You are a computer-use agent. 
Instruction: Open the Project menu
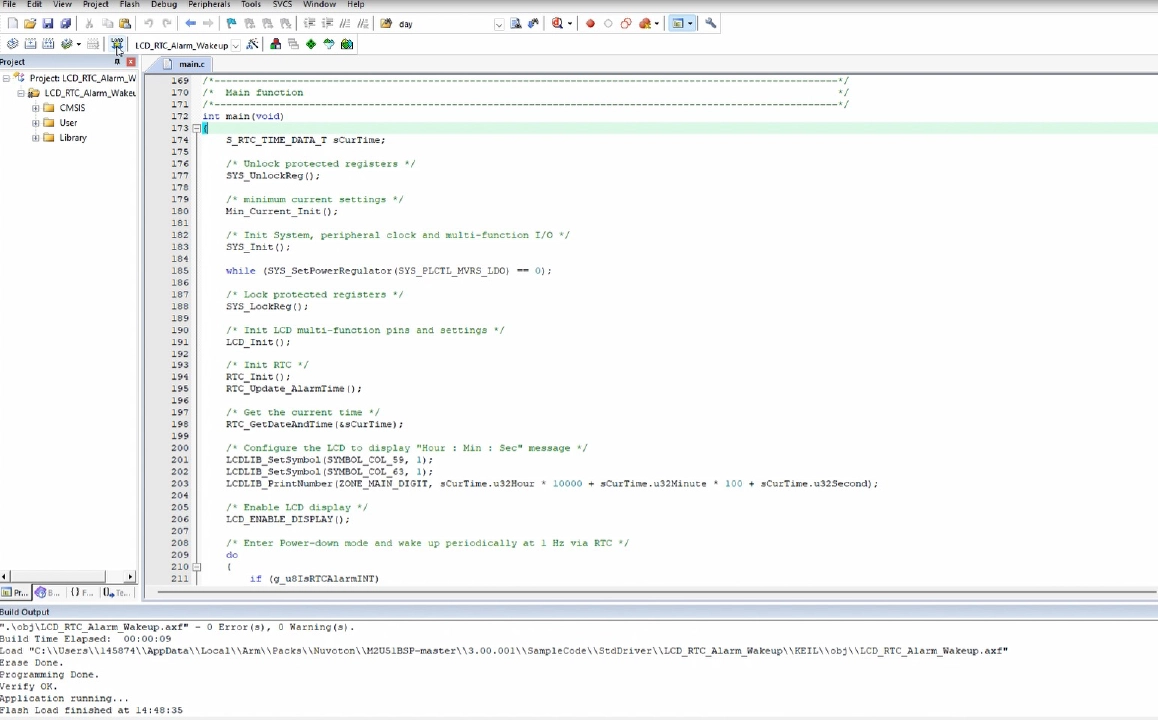(x=95, y=4)
